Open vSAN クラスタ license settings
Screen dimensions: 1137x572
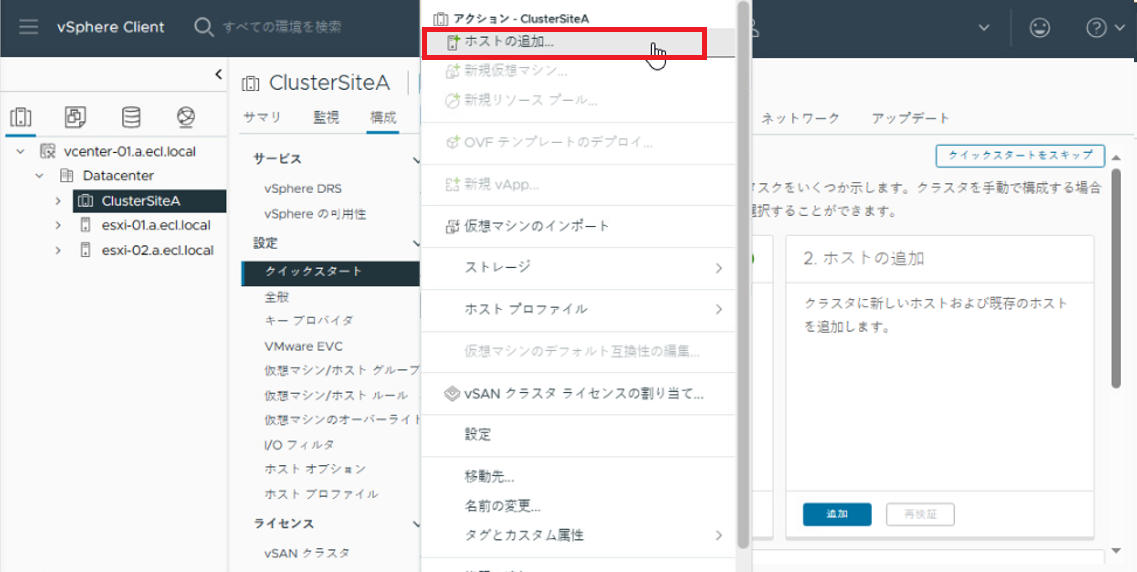[x=307, y=553]
